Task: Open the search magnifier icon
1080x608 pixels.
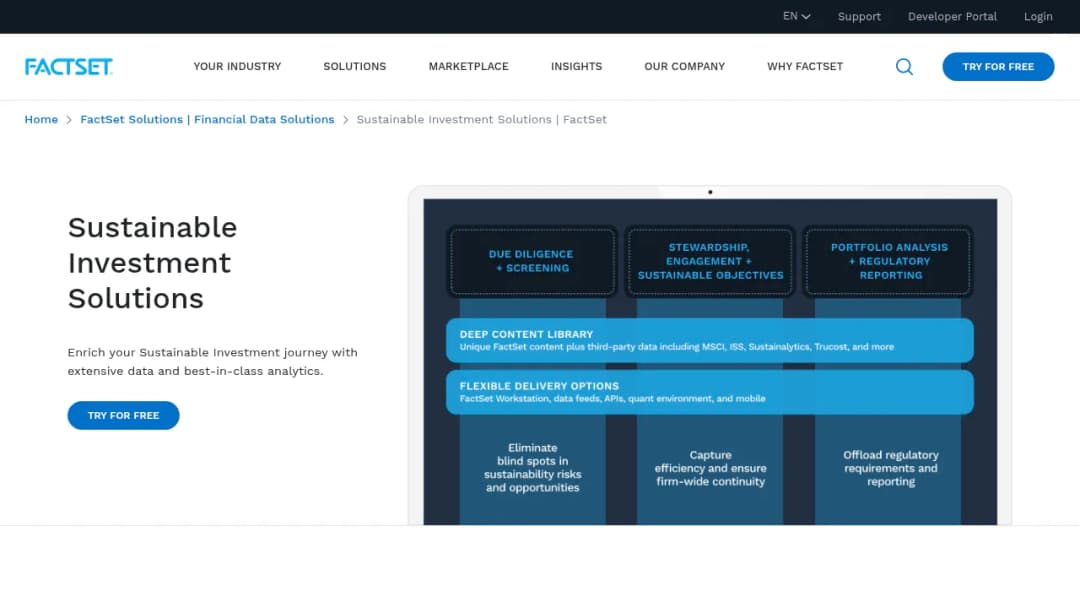Action: click(x=904, y=67)
